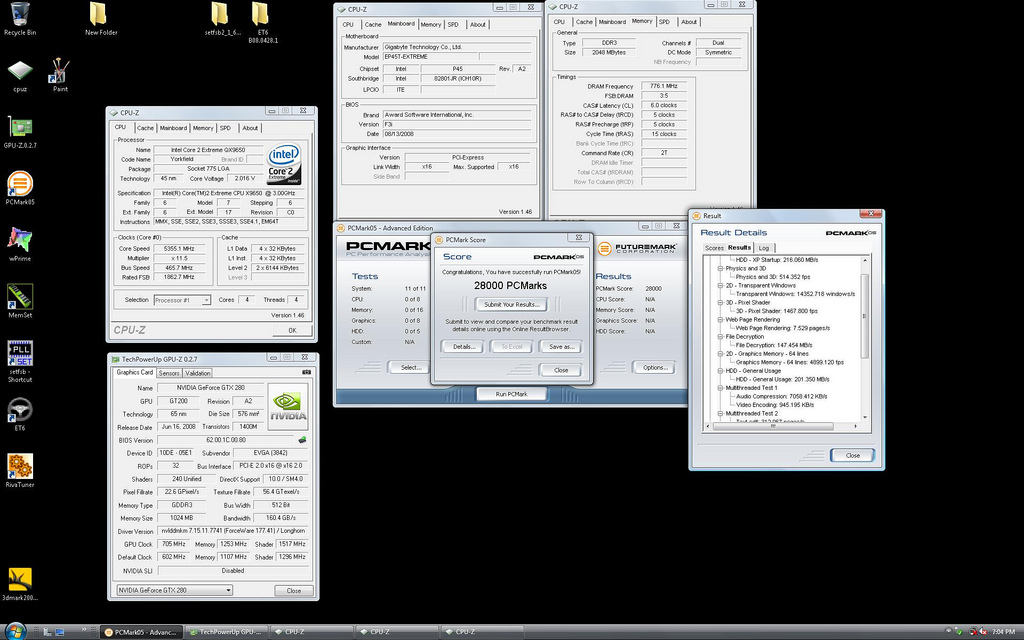
Task: Click the taskbar clock showing 7:04 PM
Action: (x=1003, y=632)
